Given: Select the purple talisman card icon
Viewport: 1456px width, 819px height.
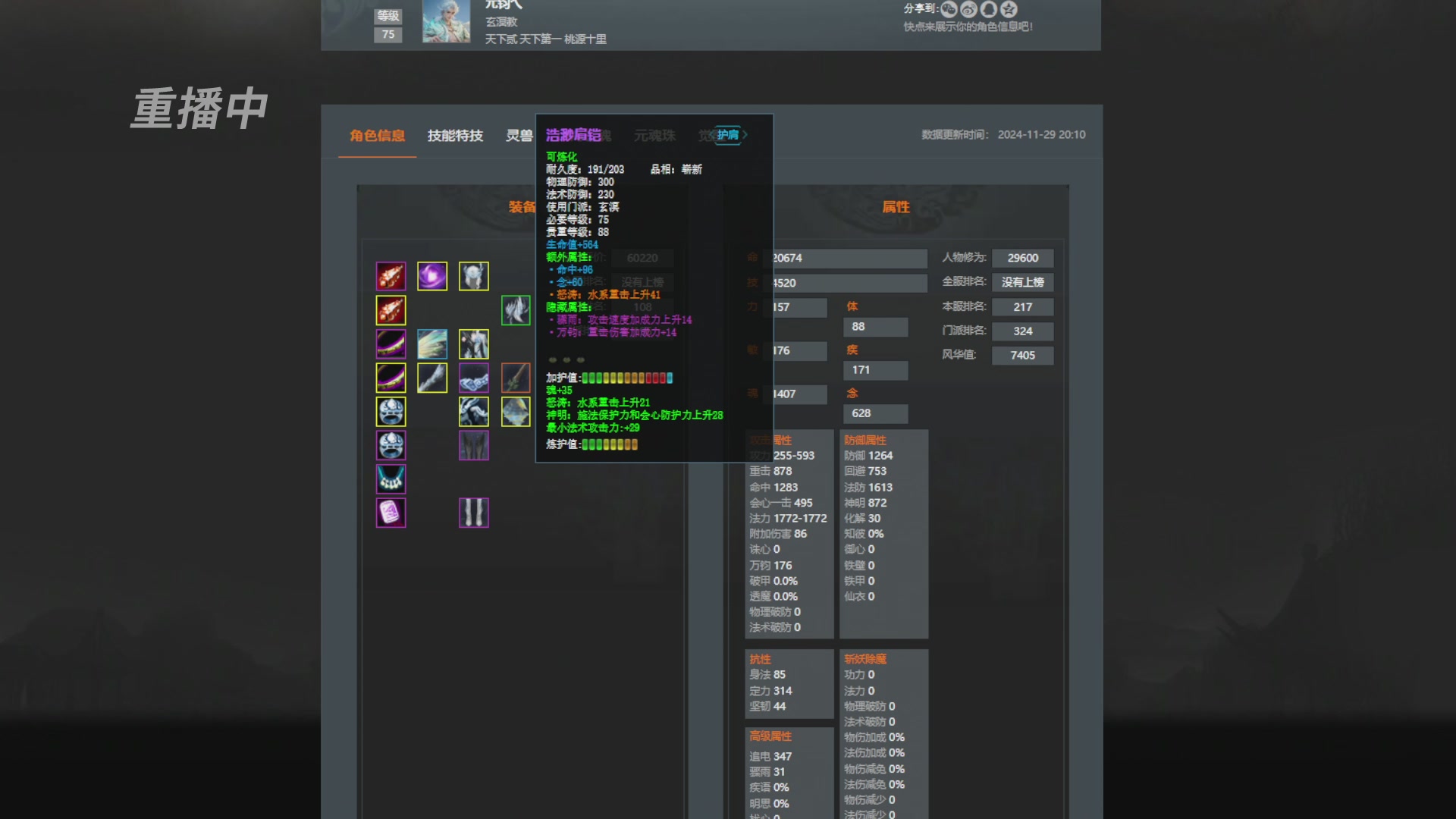Looking at the screenshot, I should pos(391,513).
